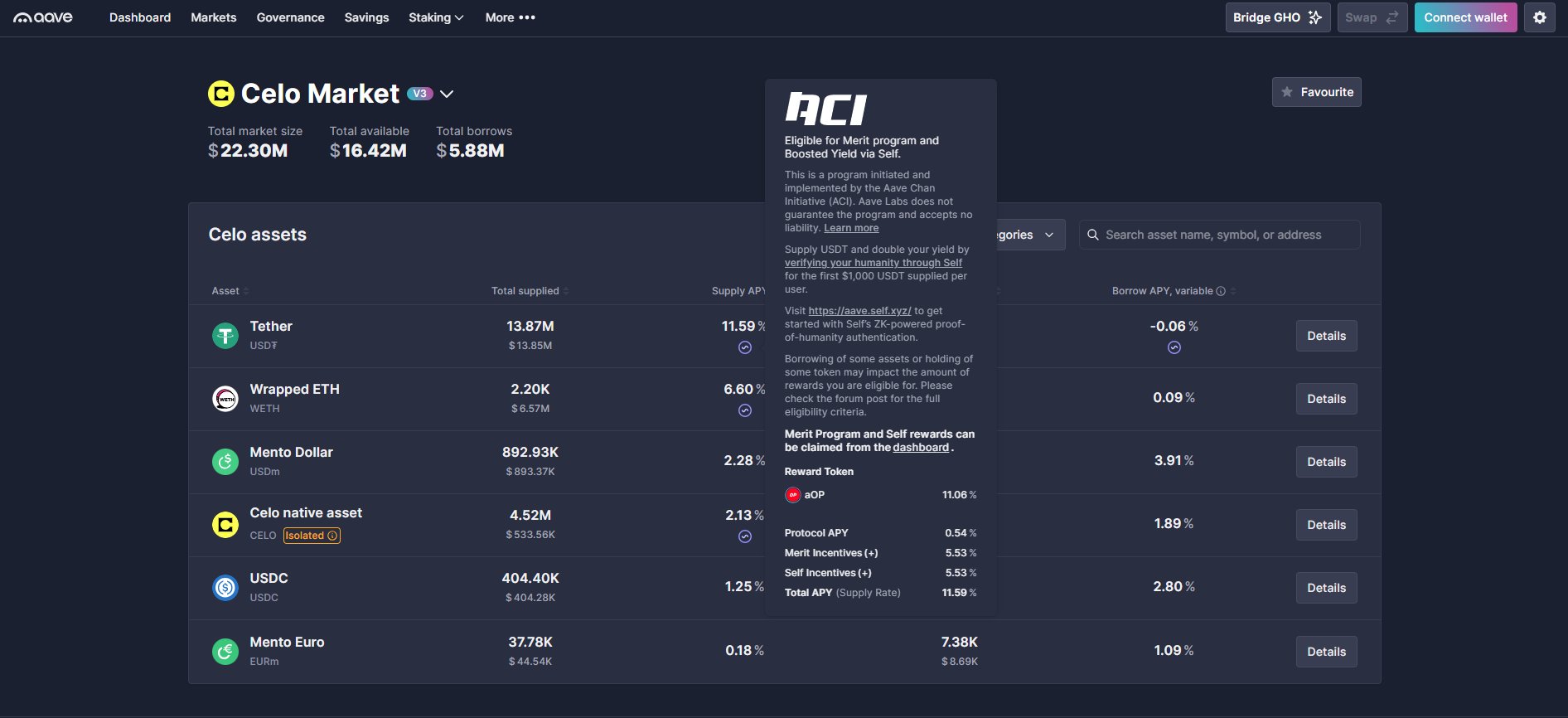Click incentives icon under Tether borrow APY
Screen dimensions: 1568x718
(x=1174, y=347)
